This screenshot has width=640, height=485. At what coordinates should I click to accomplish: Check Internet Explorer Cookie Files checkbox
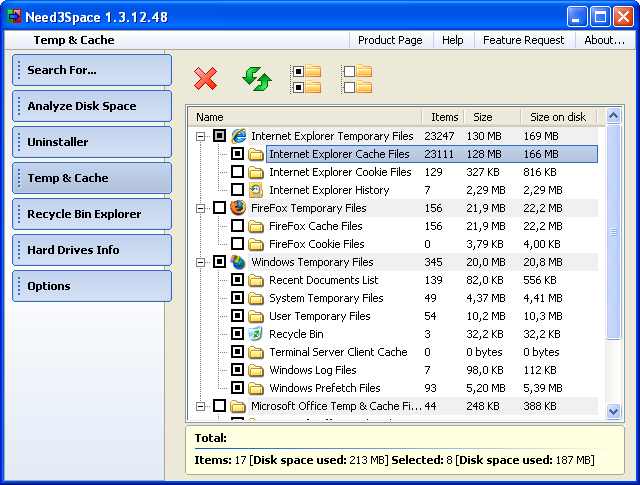pyautogui.click(x=237, y=171)
